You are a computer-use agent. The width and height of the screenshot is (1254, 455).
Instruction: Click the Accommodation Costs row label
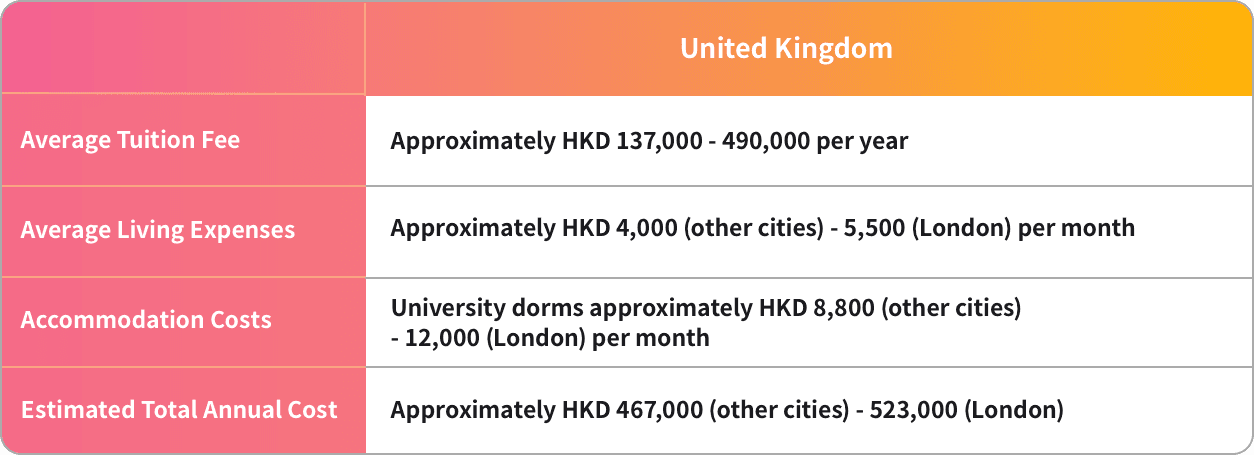point(146,320)
